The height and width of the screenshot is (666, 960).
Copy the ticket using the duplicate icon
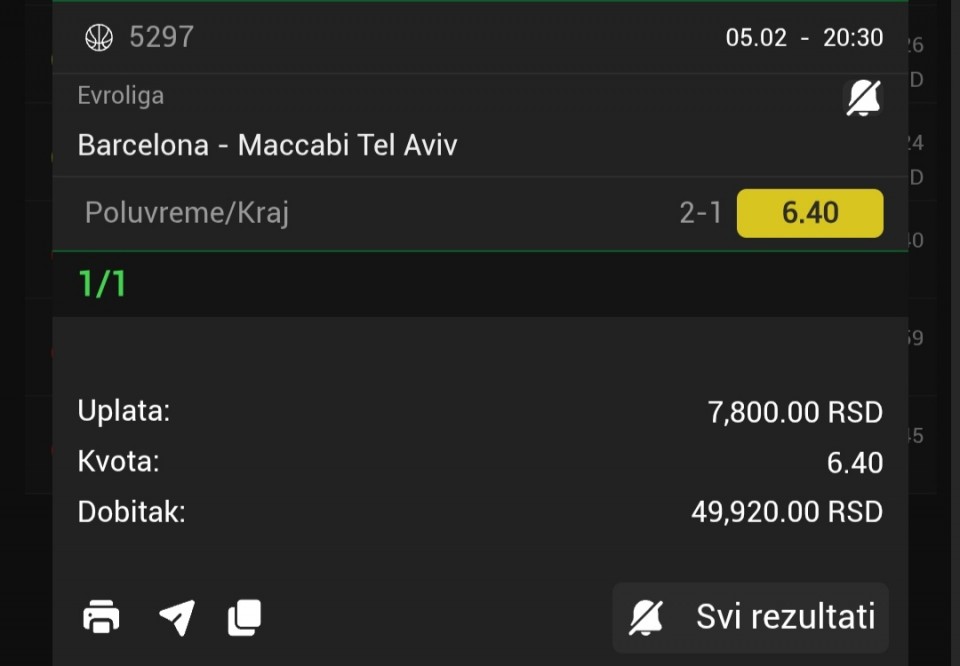coord(245,617)
